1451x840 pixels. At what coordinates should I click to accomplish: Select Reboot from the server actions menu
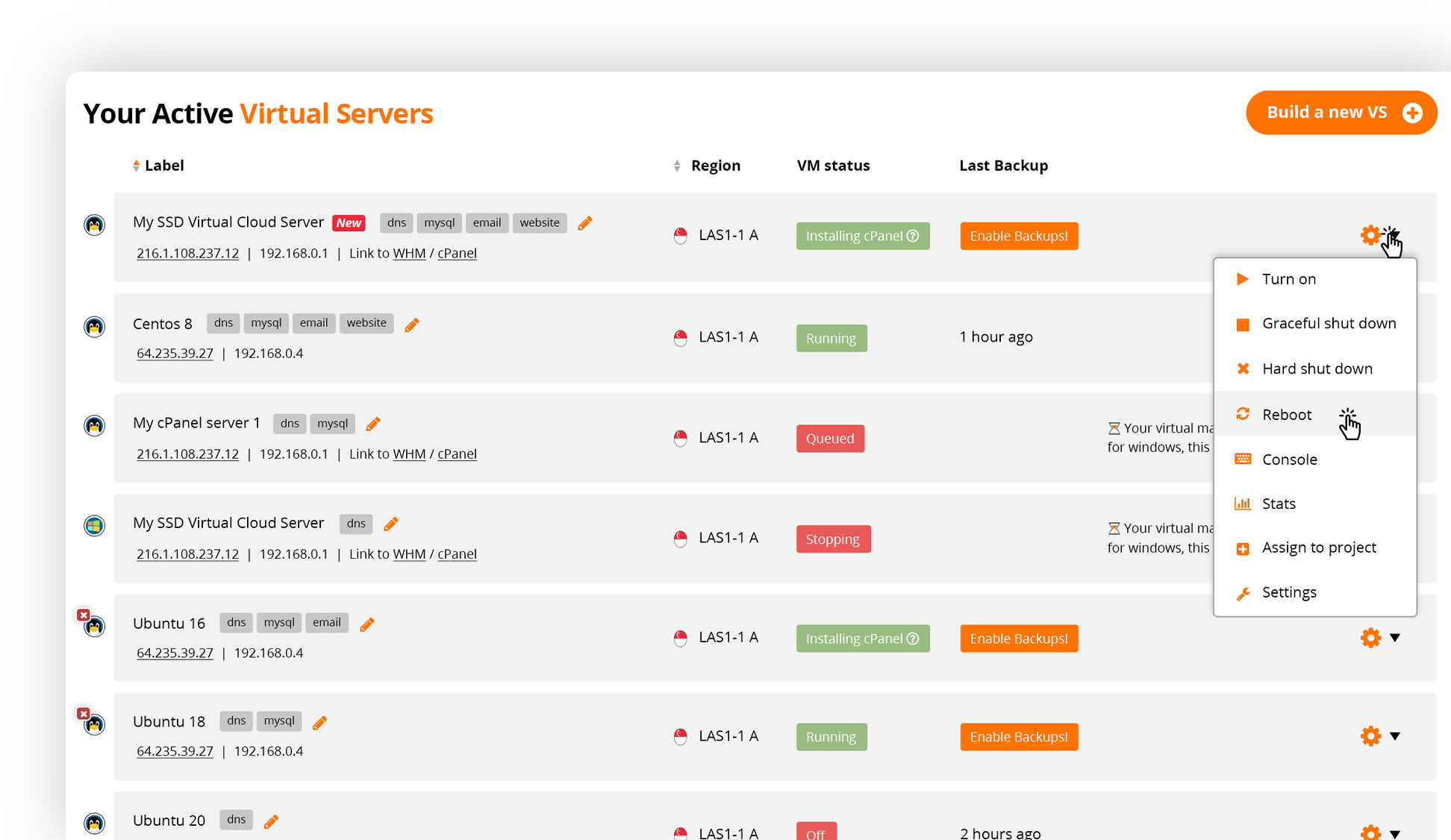pyautogui.click(x=1286, y=414)
